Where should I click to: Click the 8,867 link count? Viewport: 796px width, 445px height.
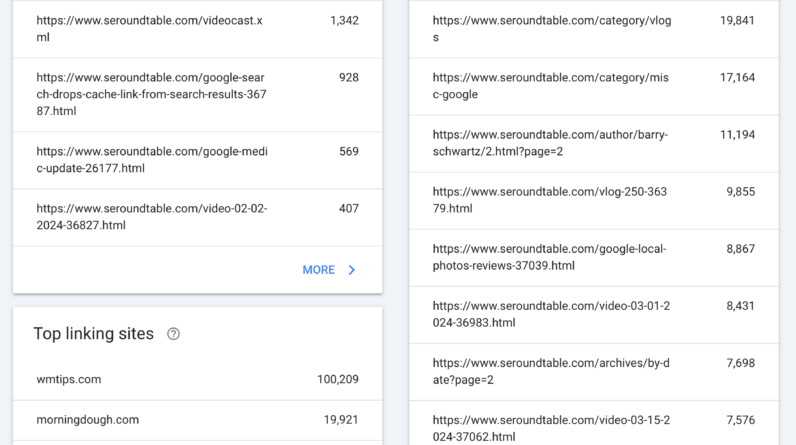tap(741, 249)
